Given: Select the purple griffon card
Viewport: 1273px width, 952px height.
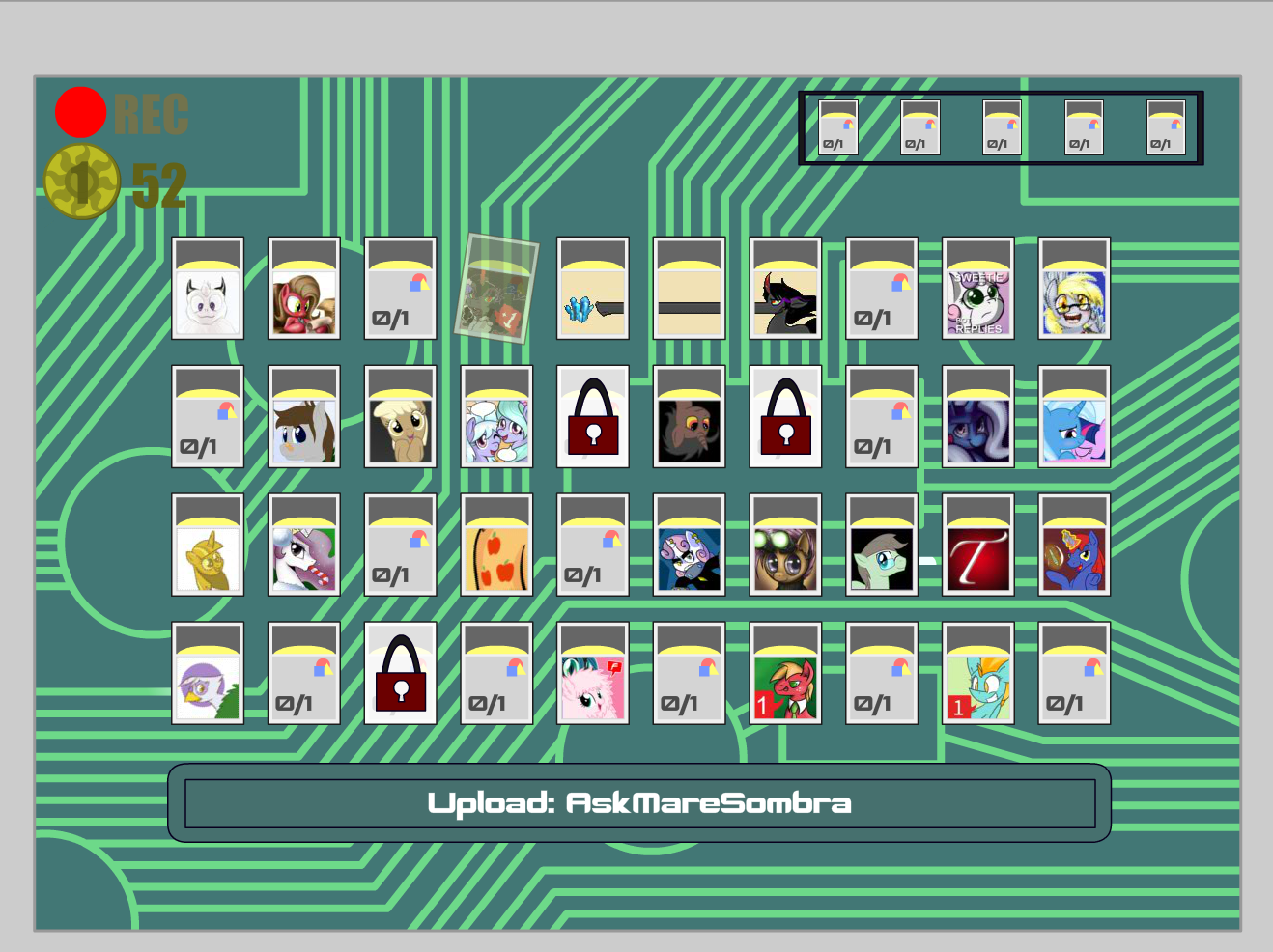Looking at the screenshot, I should click(x=208, y=673).
